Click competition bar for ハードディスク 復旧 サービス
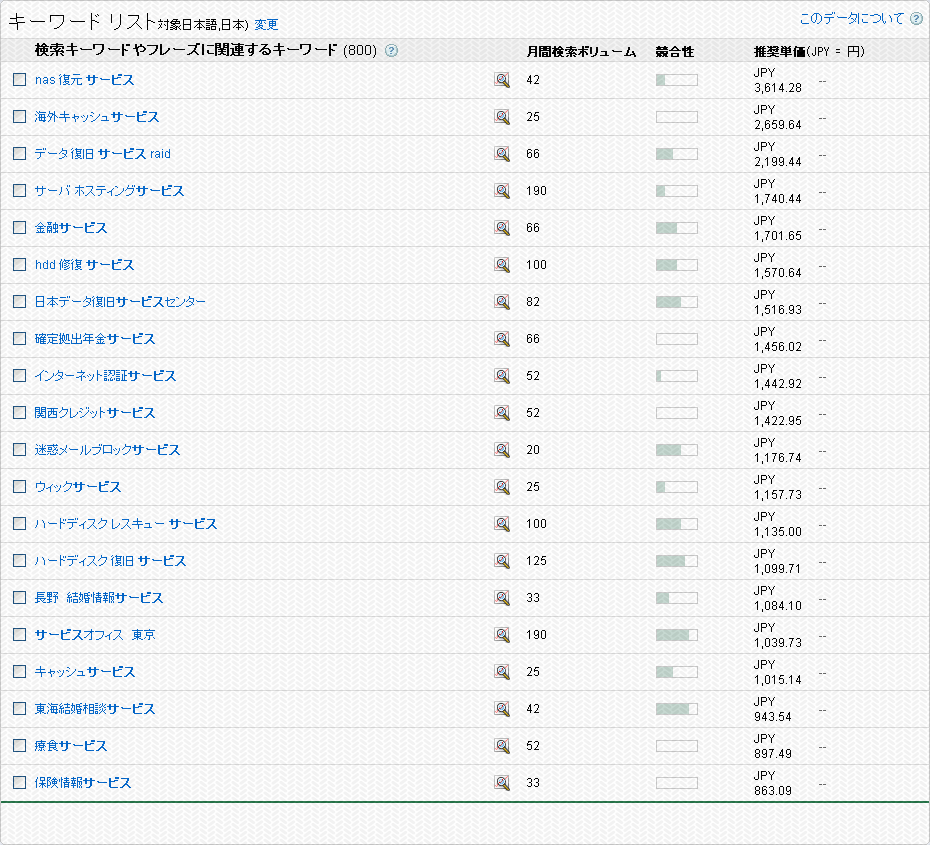The width and height of the screenshot is (930, 845). tap(676, 561)
